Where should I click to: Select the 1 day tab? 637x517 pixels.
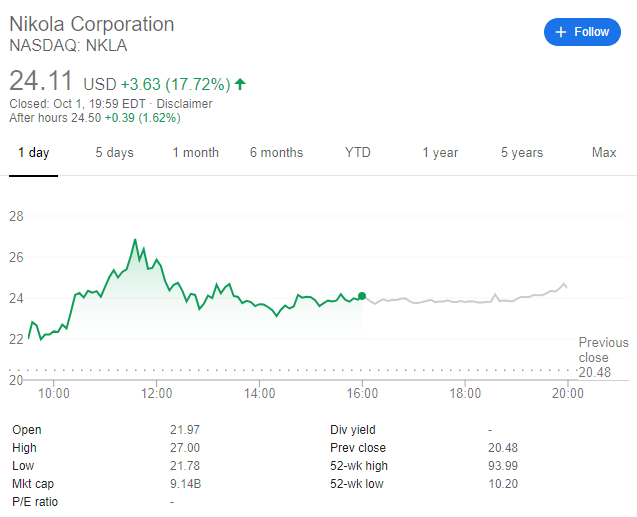coord(33,153)
